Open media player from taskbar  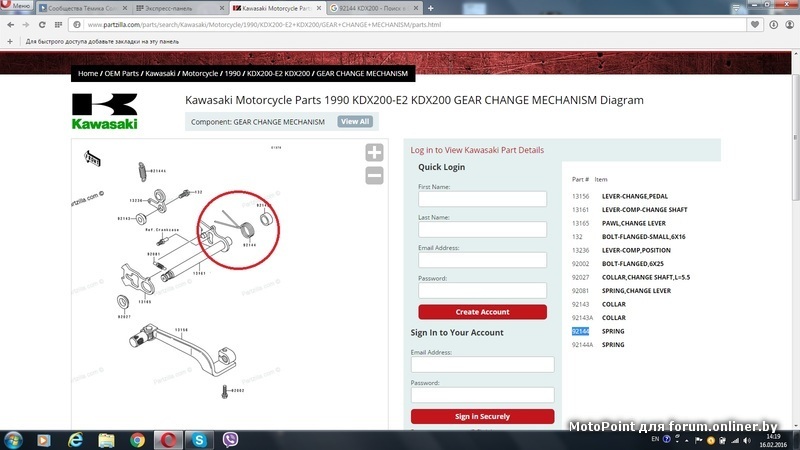[x=44, y=440]
